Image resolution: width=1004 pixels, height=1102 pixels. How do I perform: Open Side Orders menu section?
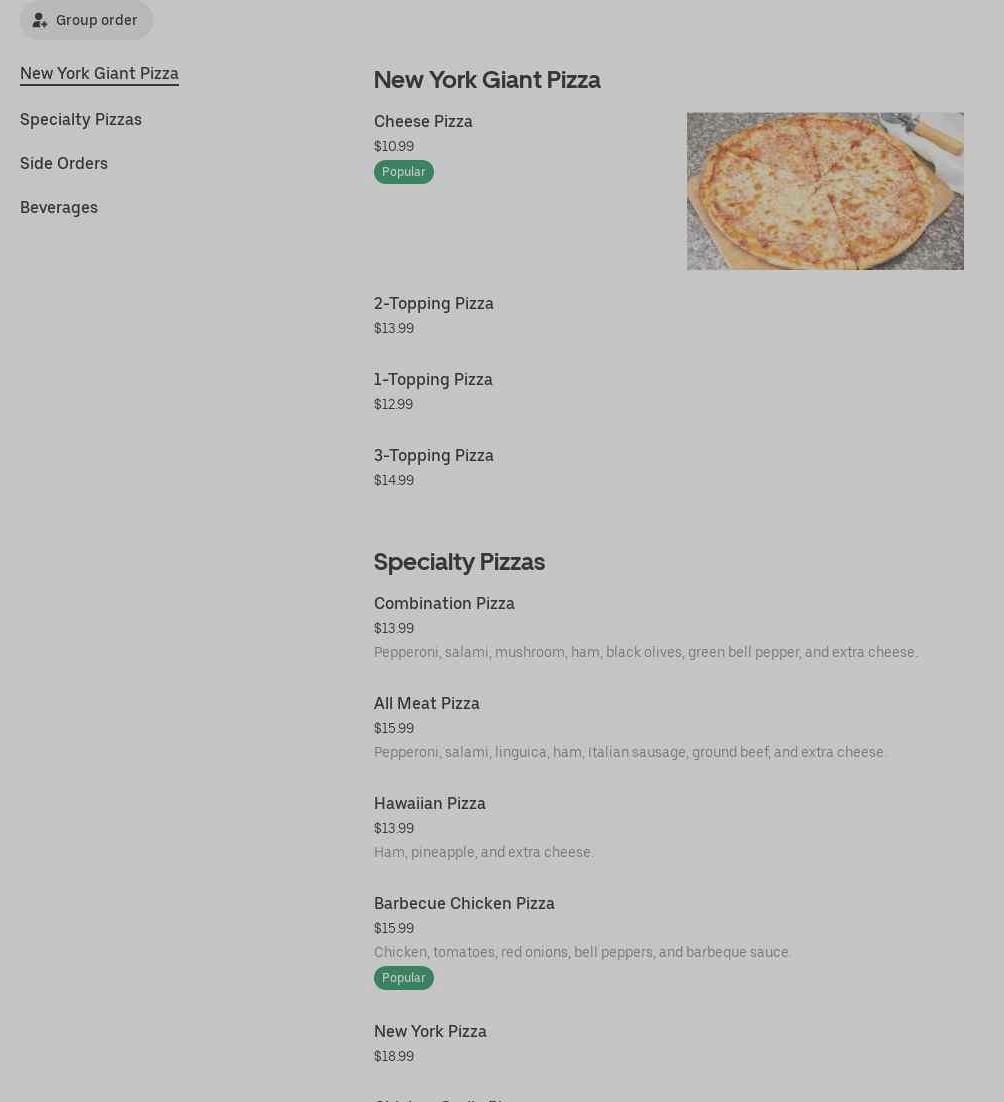(64, 163)
